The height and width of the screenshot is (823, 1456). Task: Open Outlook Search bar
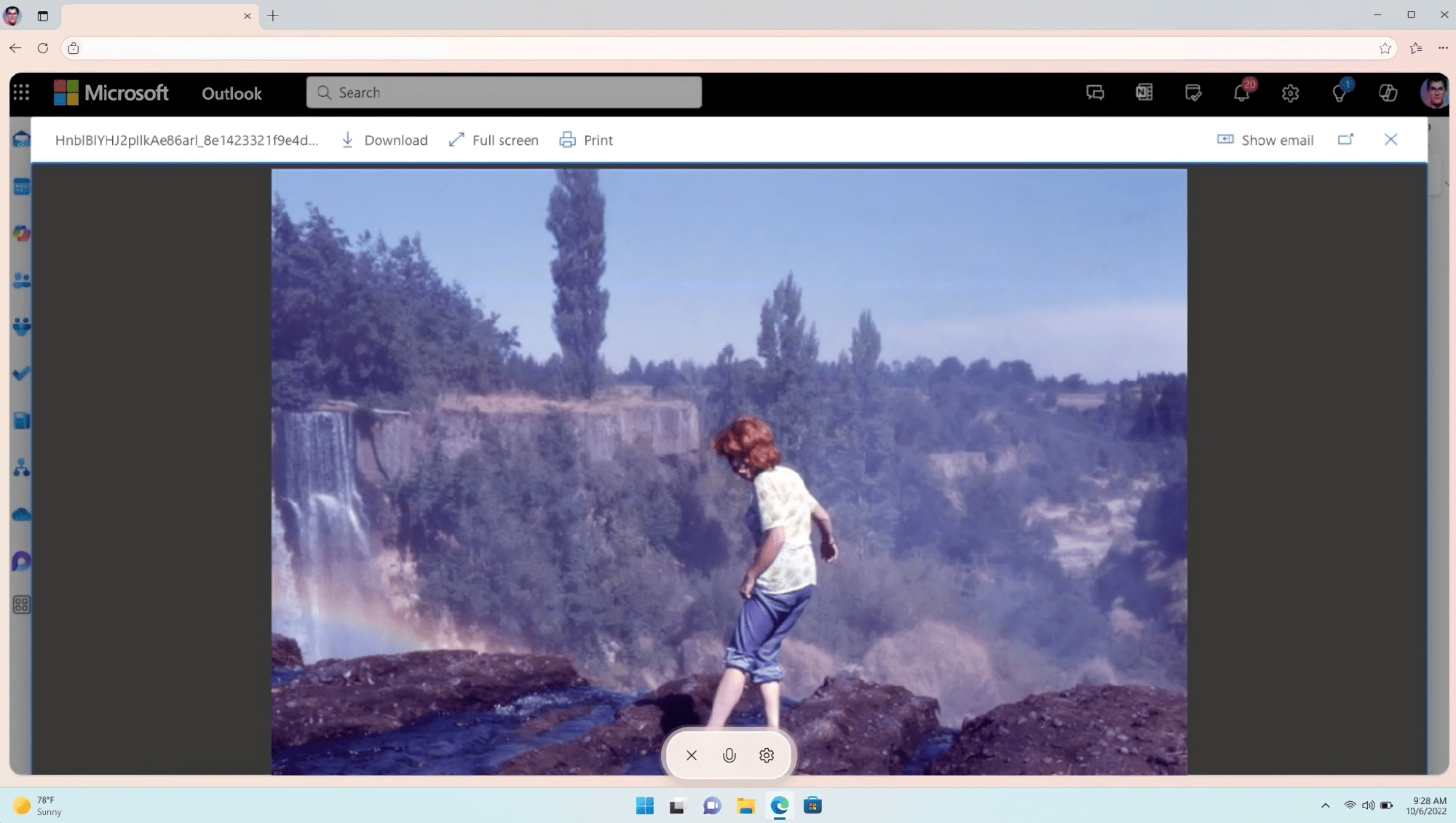coord(504,92)
